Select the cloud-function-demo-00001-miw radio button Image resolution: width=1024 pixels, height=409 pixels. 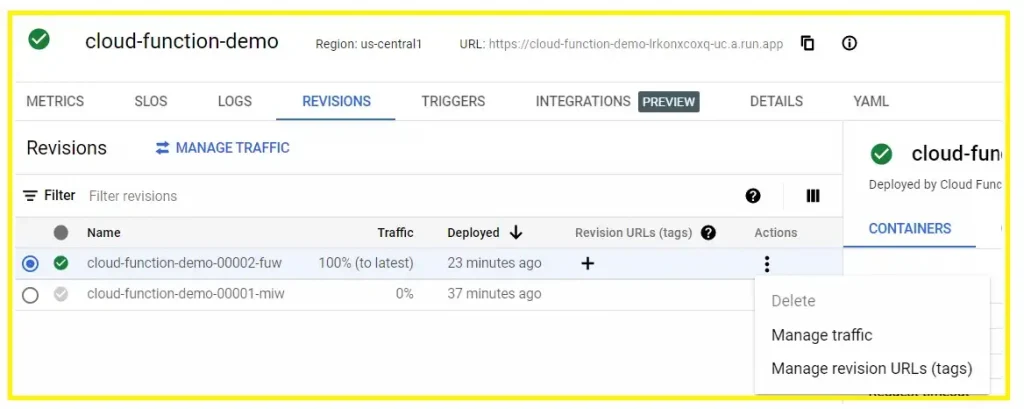click(x=30, y=295)
